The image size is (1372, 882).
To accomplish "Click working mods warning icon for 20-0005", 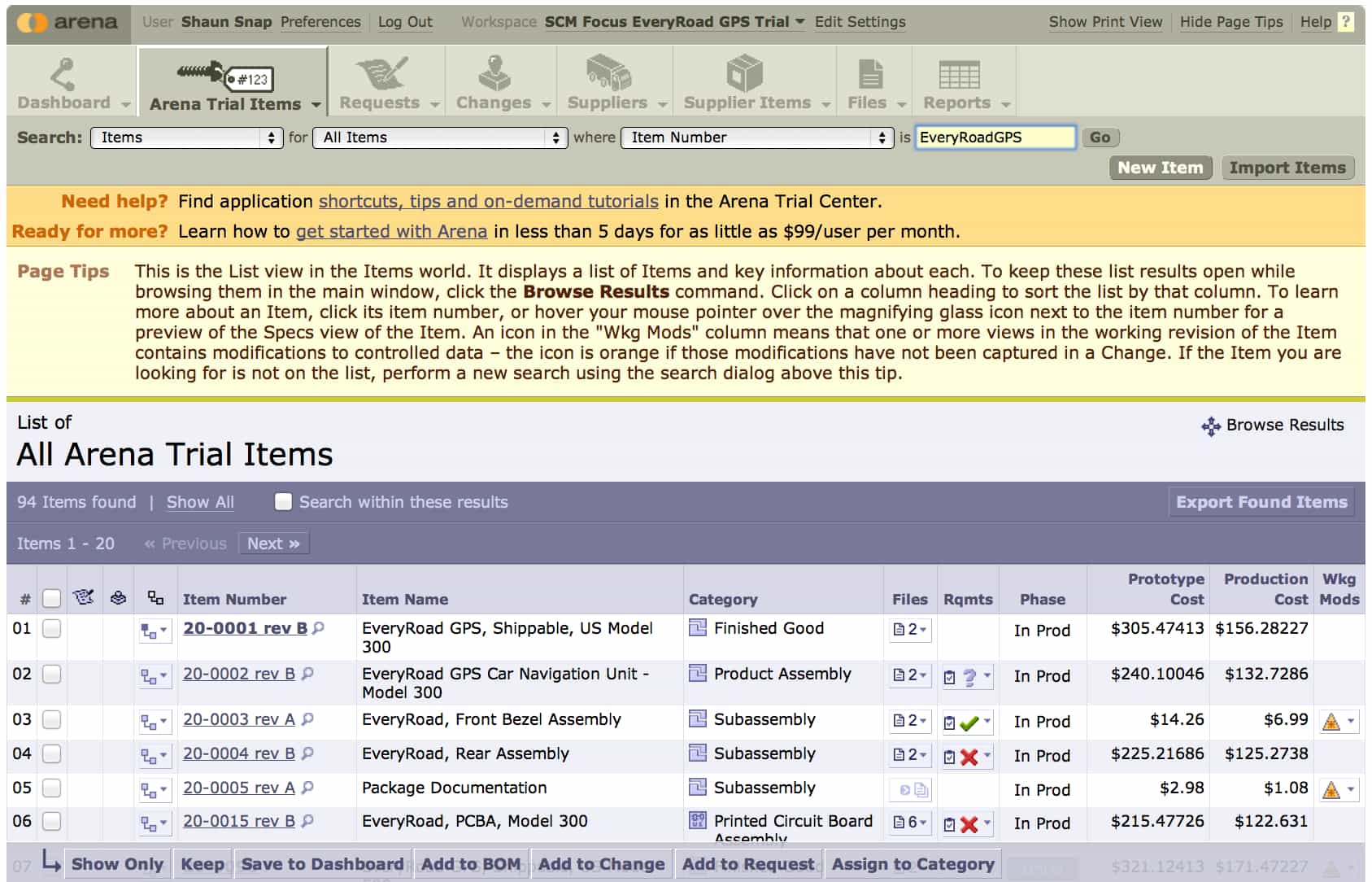I will pyautogui.click(x=1331, y=790).
